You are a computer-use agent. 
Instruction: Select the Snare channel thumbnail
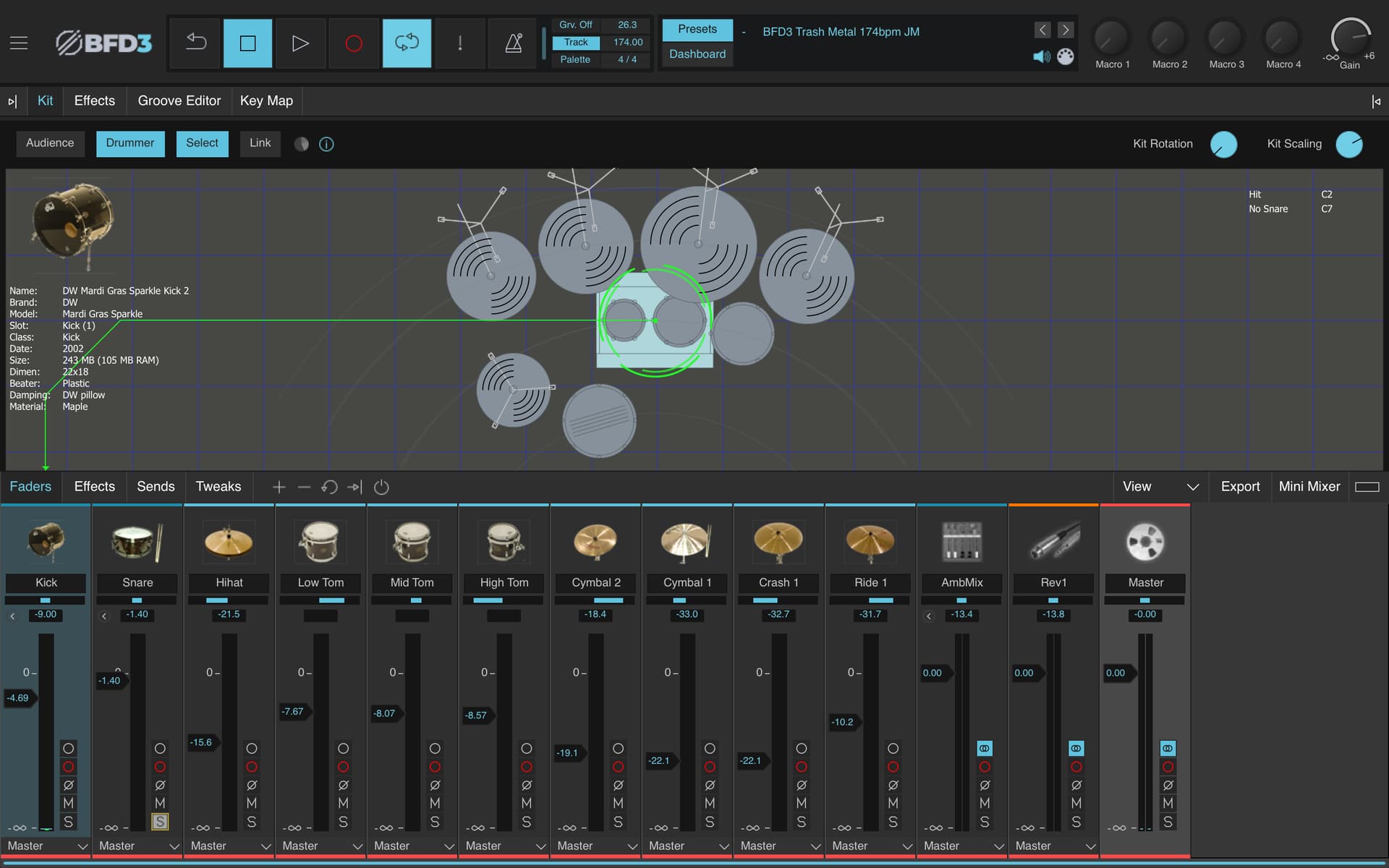[x=137, y=542]
